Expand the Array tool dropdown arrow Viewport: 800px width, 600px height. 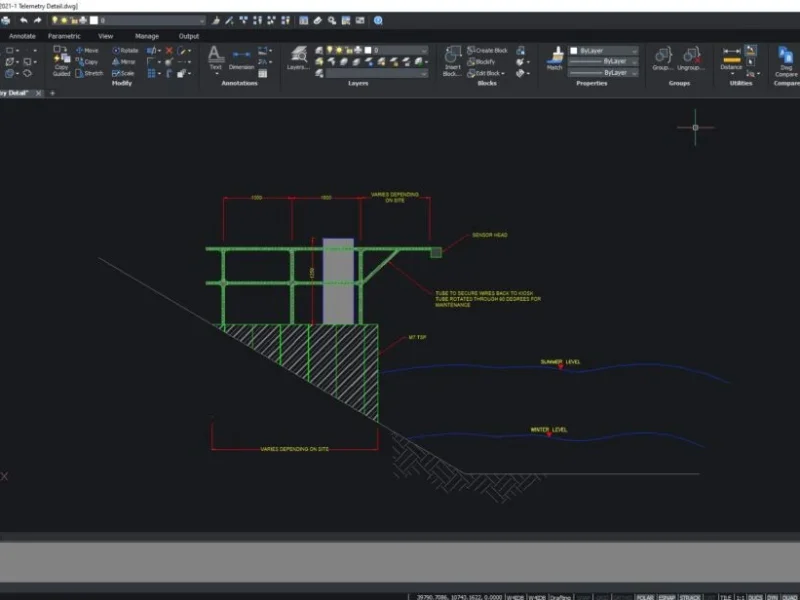coord(160,73)
